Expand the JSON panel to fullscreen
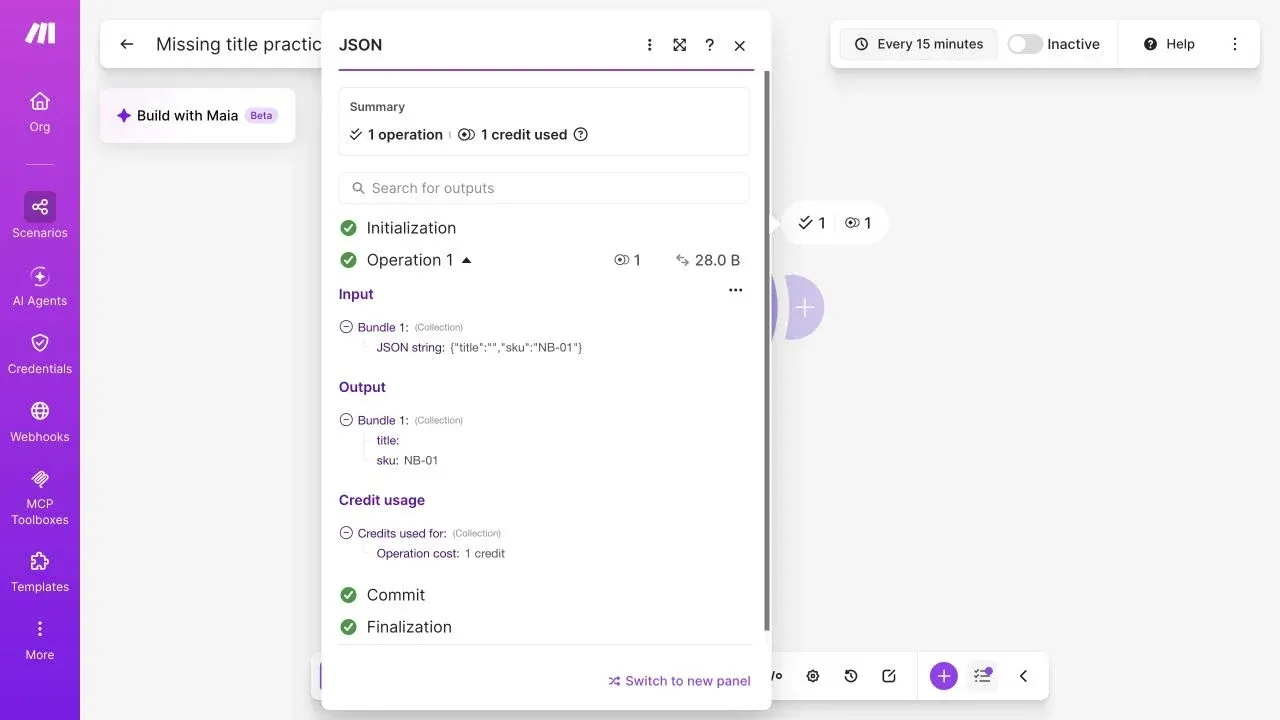The height and width of the screenshot is (720, 1280). (680, 45)
